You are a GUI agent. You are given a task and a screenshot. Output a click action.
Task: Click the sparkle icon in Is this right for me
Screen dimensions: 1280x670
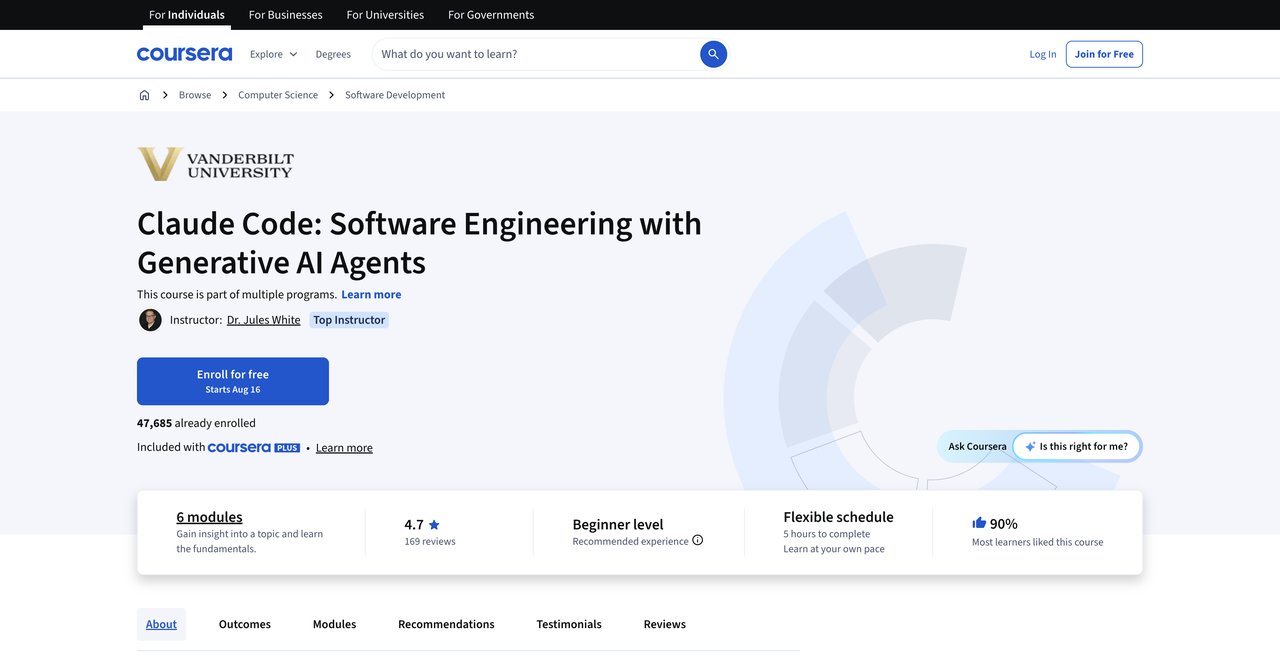coord(1030,447)
